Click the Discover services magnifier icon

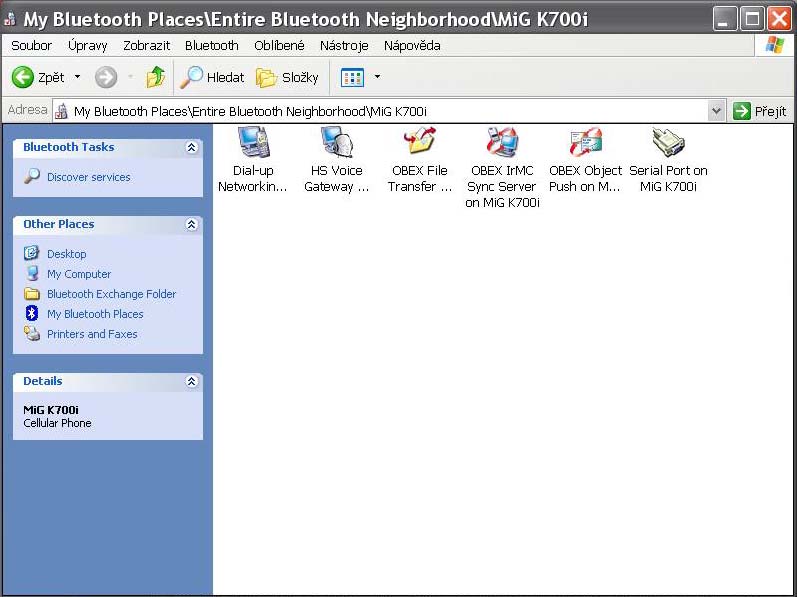[x=32, y=176]
